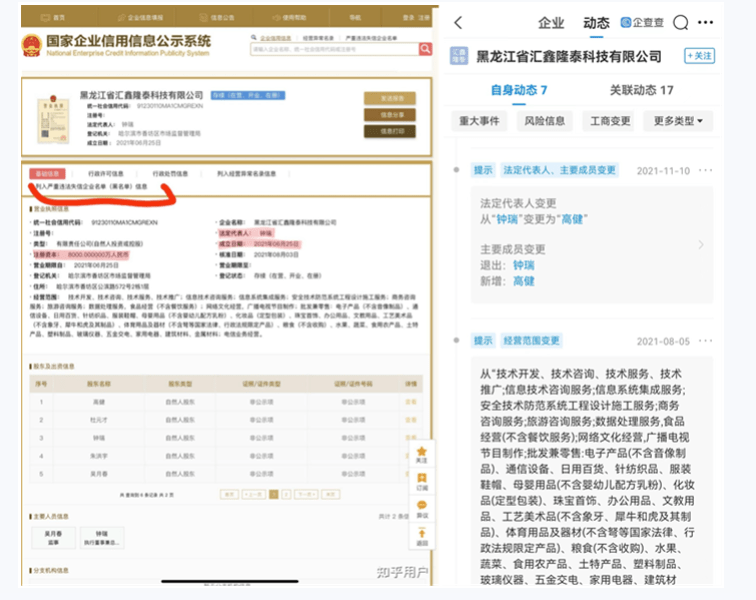Expand the 更多类型 dropdown filter

(x=683, y=121)
